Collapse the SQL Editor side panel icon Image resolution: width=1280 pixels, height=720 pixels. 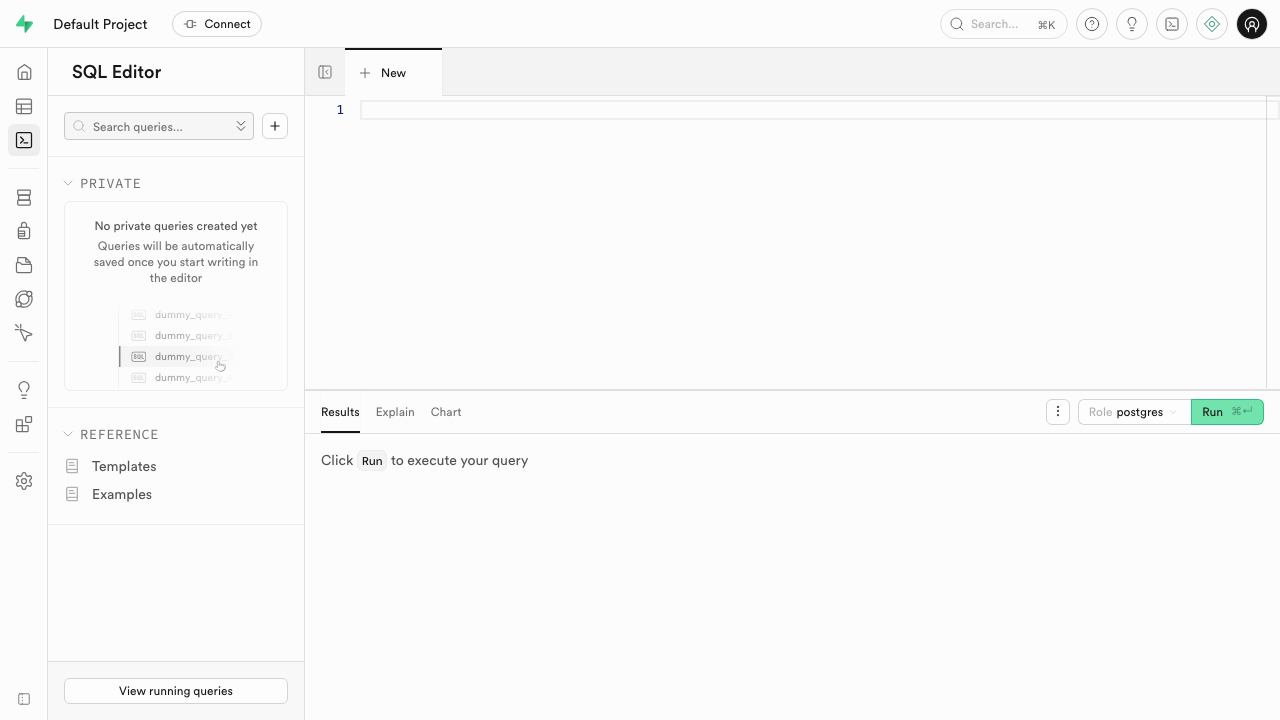point(325,72)
